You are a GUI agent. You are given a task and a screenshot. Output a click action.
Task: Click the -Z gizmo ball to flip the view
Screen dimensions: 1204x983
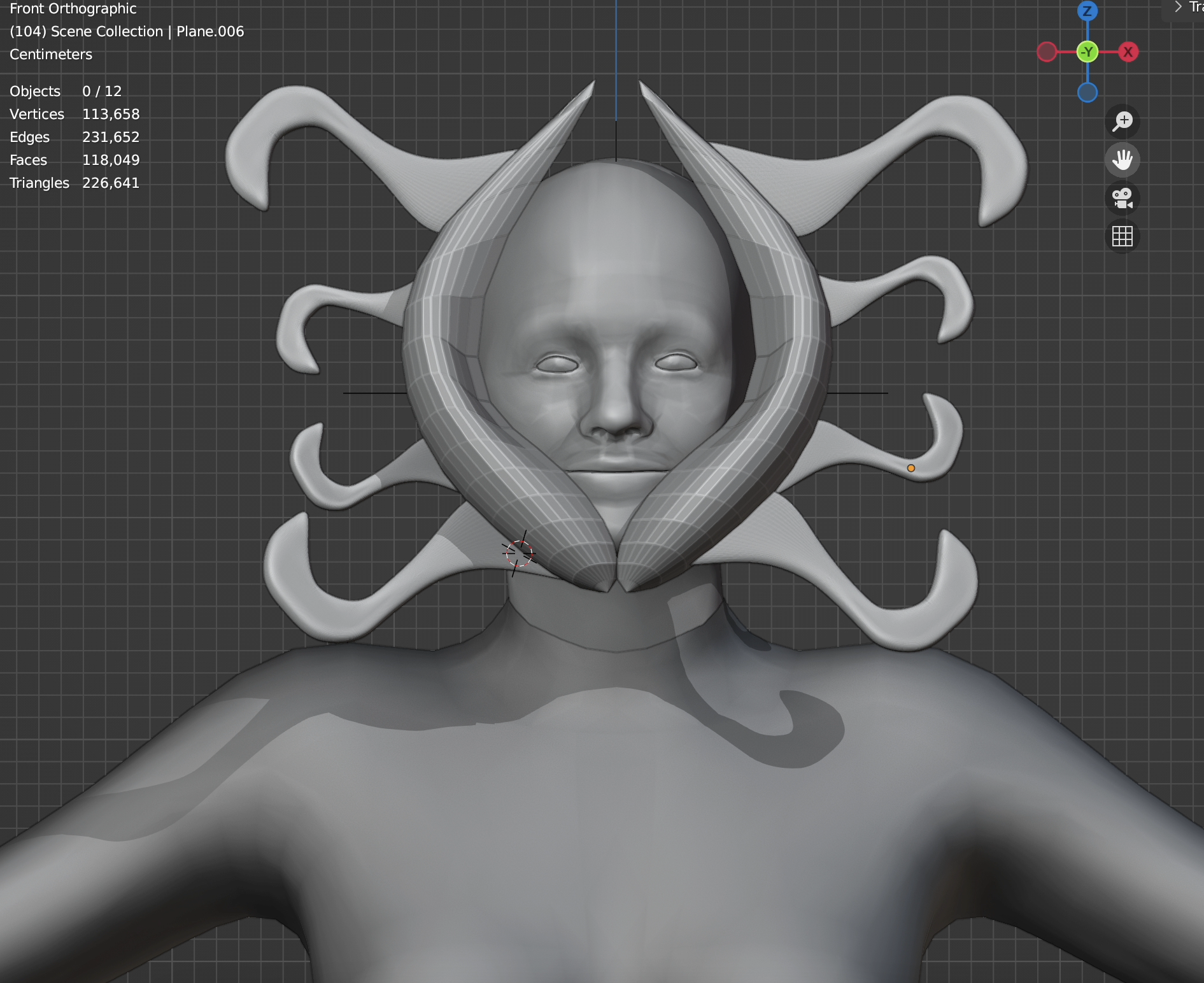[x=1088, y=92]
